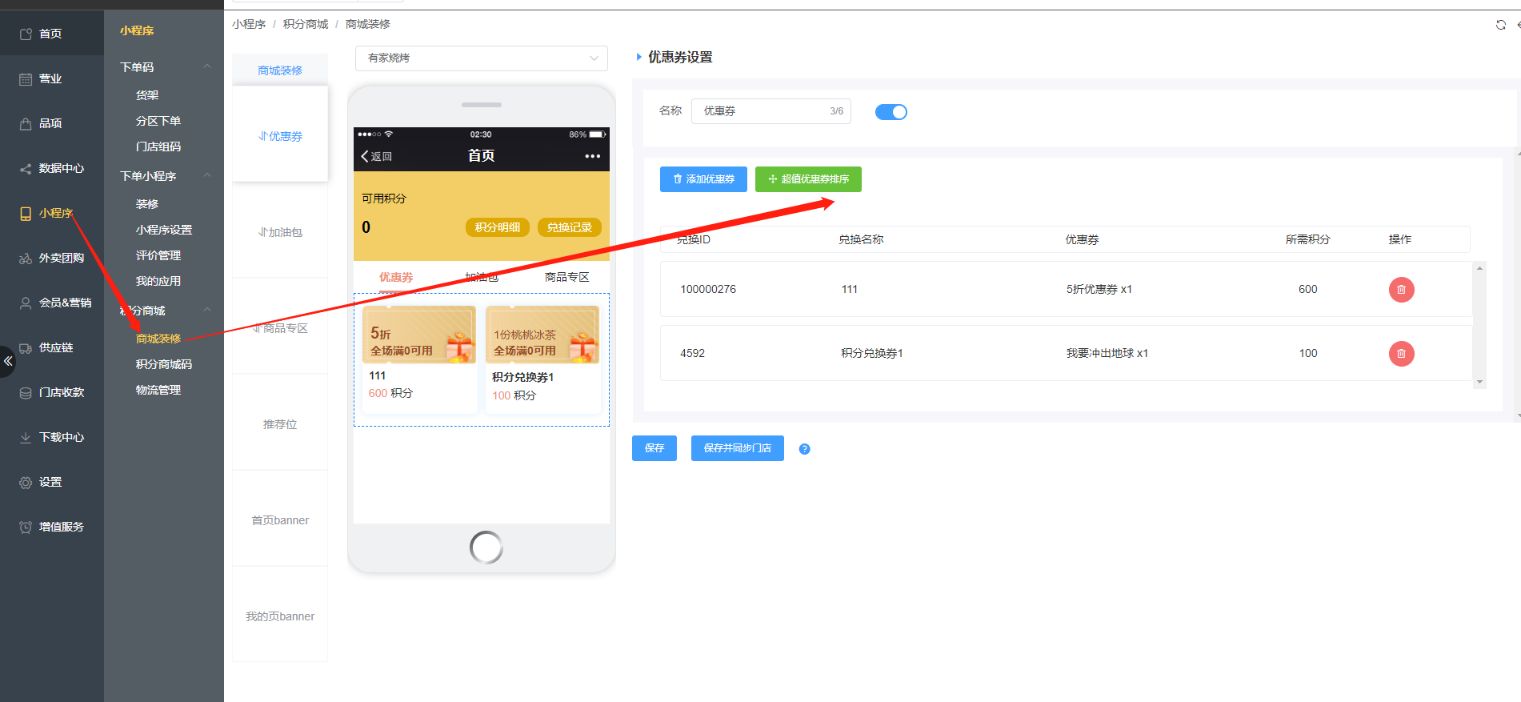Image resolution: width=1521 pixels, height=702 pixels.
Task: Delete the 积分兑换券1 row
Action: [1401, 353]
